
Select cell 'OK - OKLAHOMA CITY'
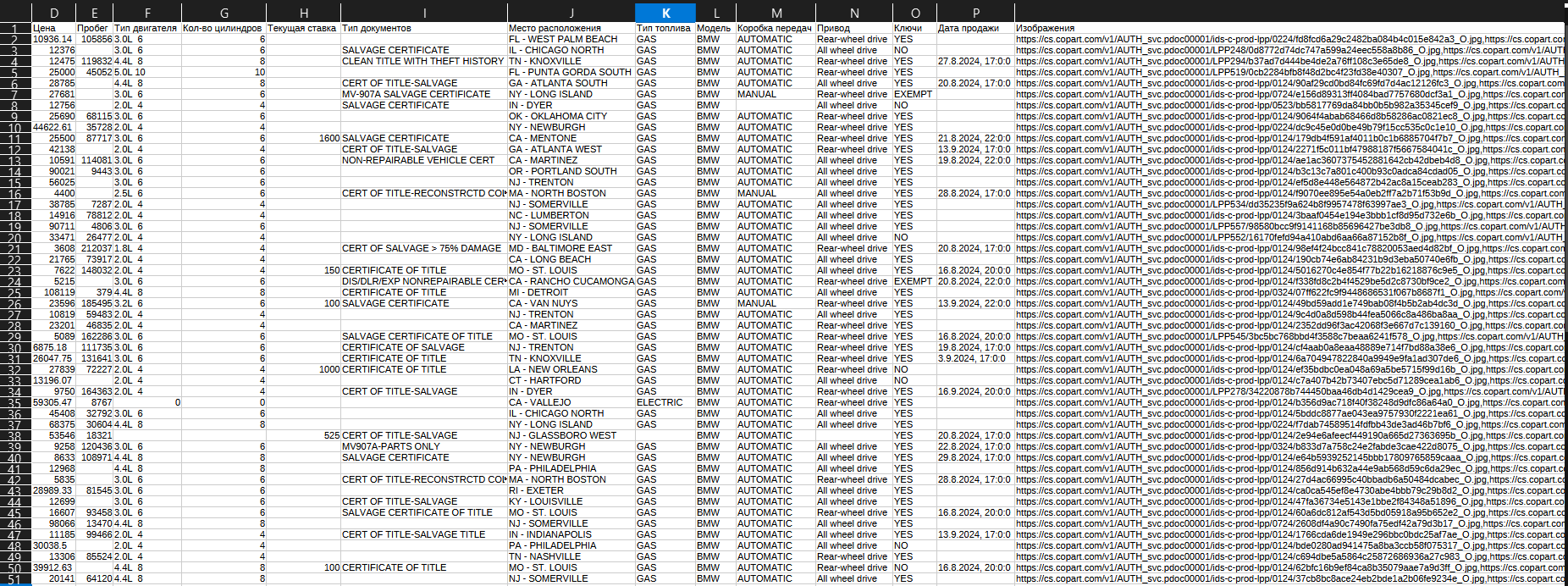pyautogui.click(x=571, y=116)
